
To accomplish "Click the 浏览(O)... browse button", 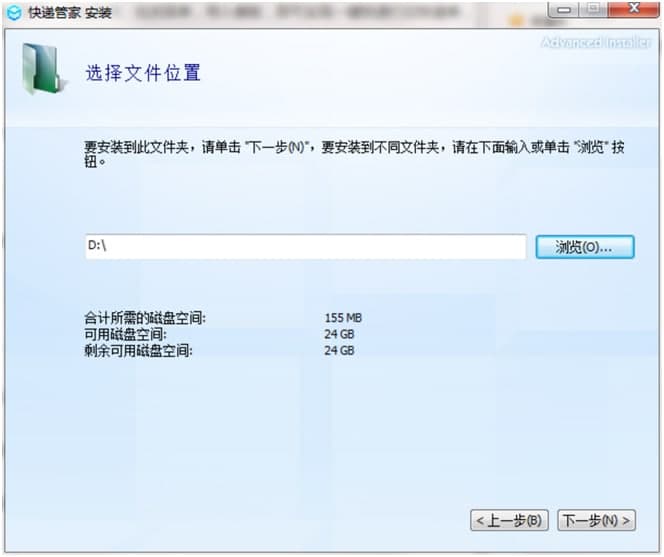I will pyautogui.click(x=584, y=247).
